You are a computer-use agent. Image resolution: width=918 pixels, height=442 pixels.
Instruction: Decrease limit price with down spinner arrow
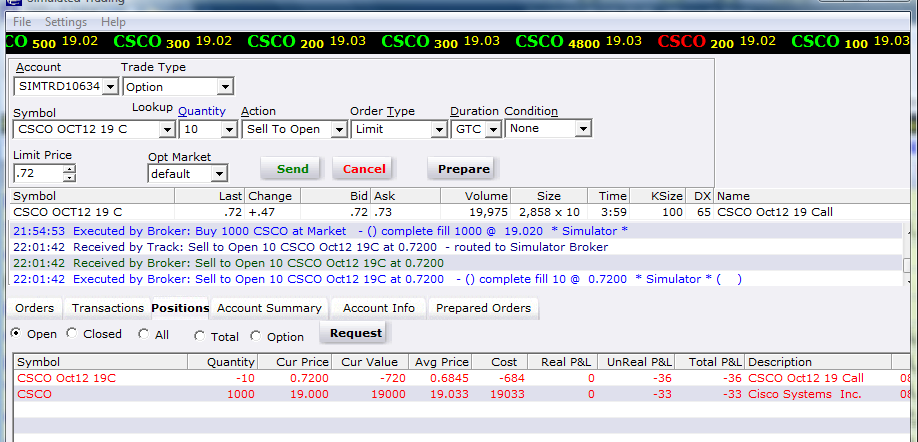click(x=70, y=177)
